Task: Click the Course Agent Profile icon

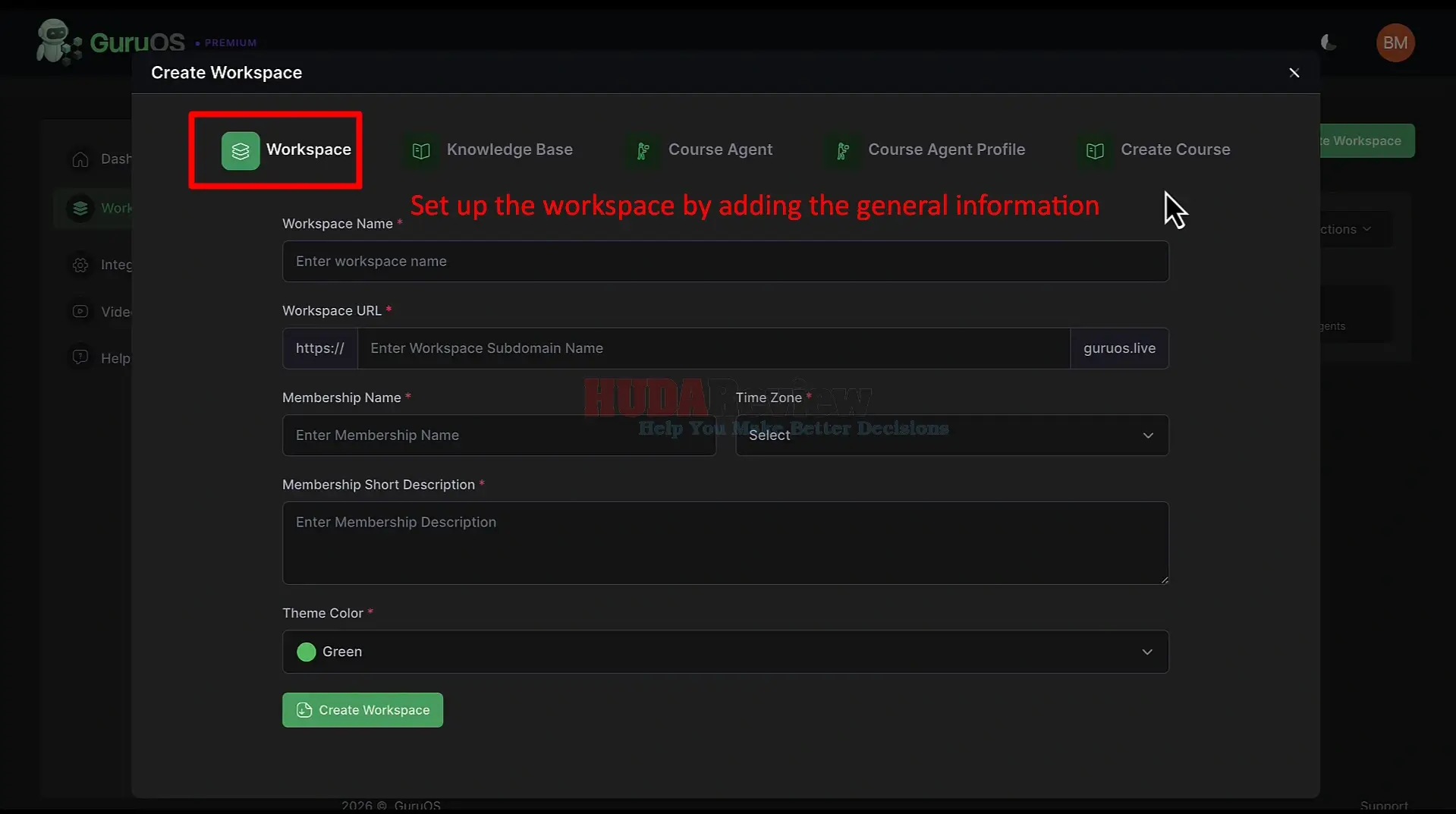Action: tap(842, 150)
